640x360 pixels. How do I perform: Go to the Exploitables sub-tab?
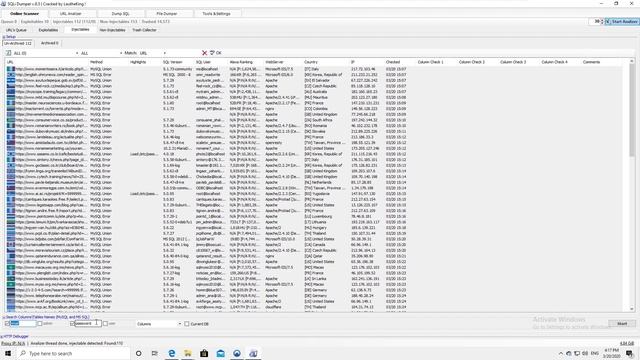(x=48, y=30)
